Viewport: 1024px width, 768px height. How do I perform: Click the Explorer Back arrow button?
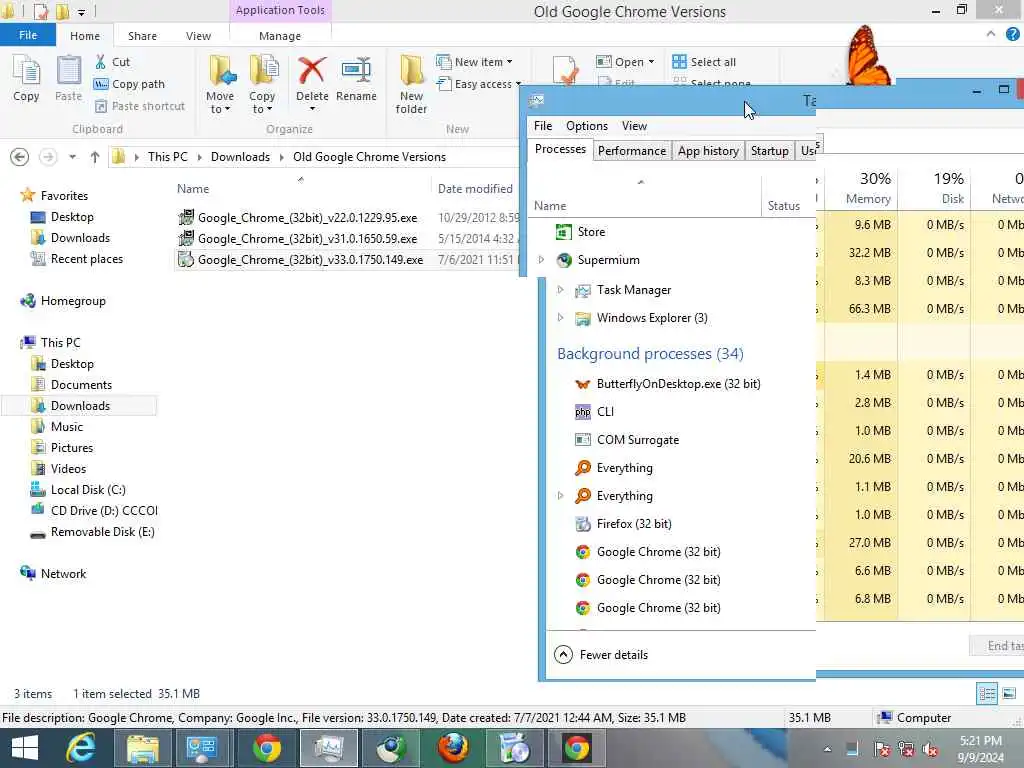click(x=20, y=157)
